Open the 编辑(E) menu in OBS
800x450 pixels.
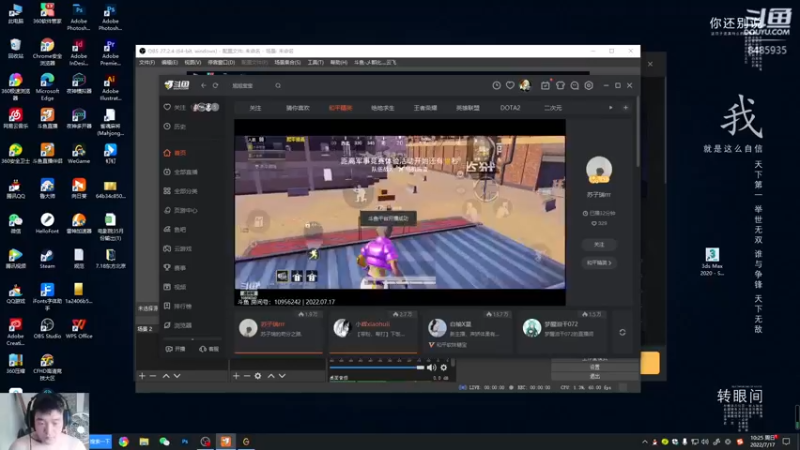click(169, 62)
